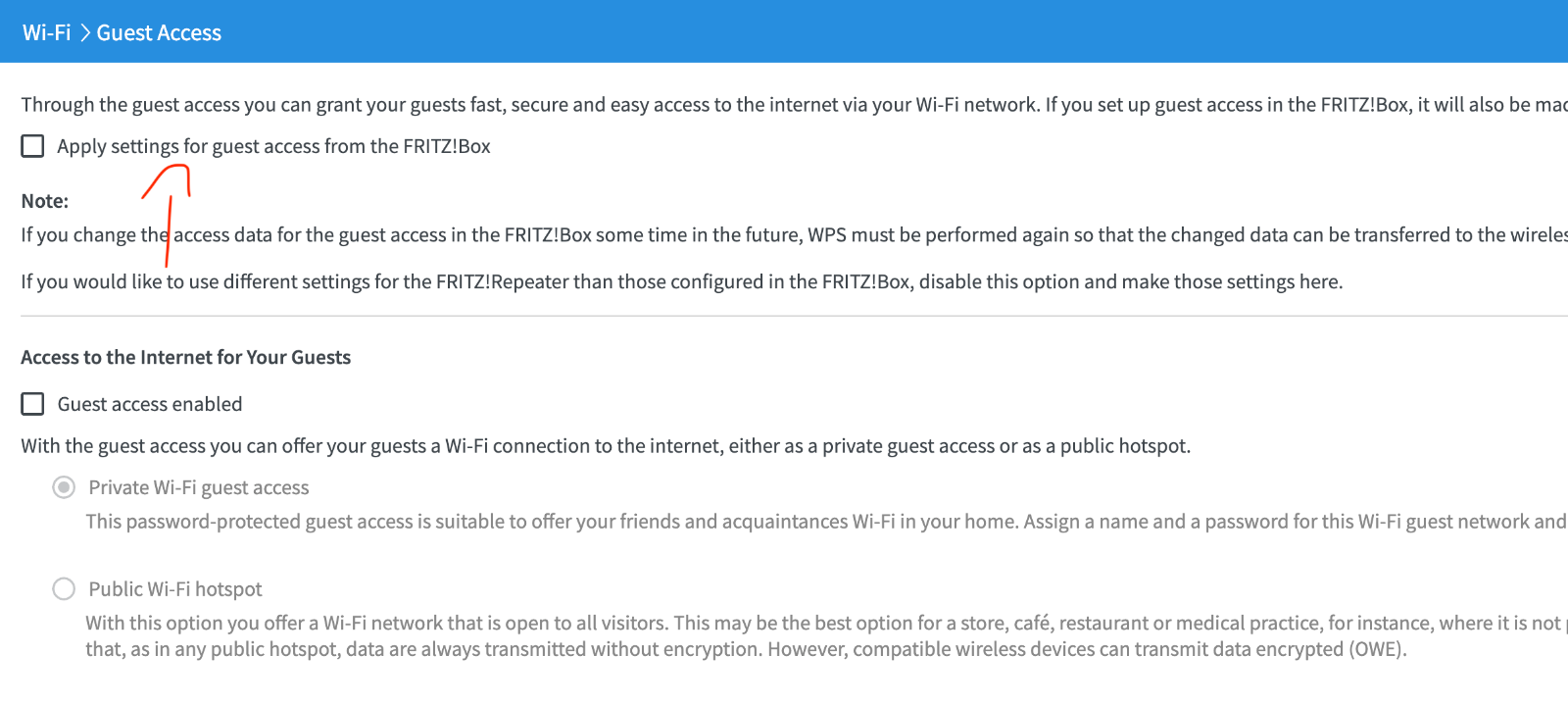
Task: Click the 'Access to the Internet for Your Guests' heading
Action: (186, 357)
